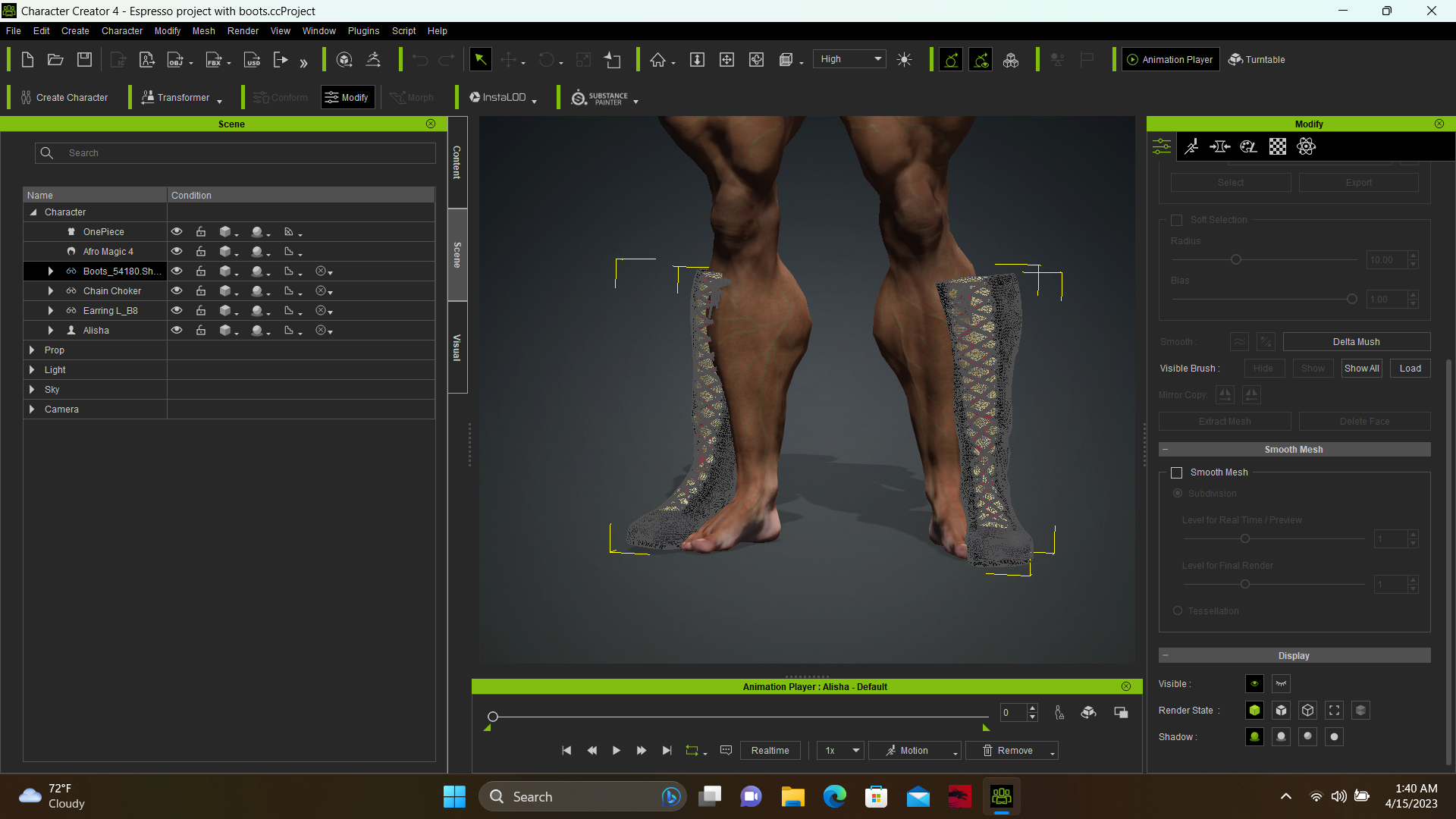The height and width of the screenshot is (819, 1456).
Task: Expand the Camera tree node
Action: [x=32, y=409]
